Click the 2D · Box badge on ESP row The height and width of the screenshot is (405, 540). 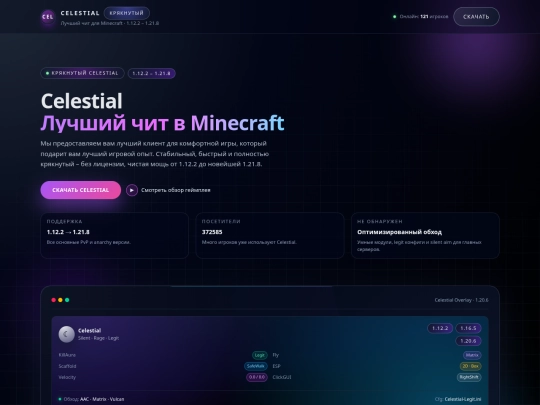[x=470, y=366]
